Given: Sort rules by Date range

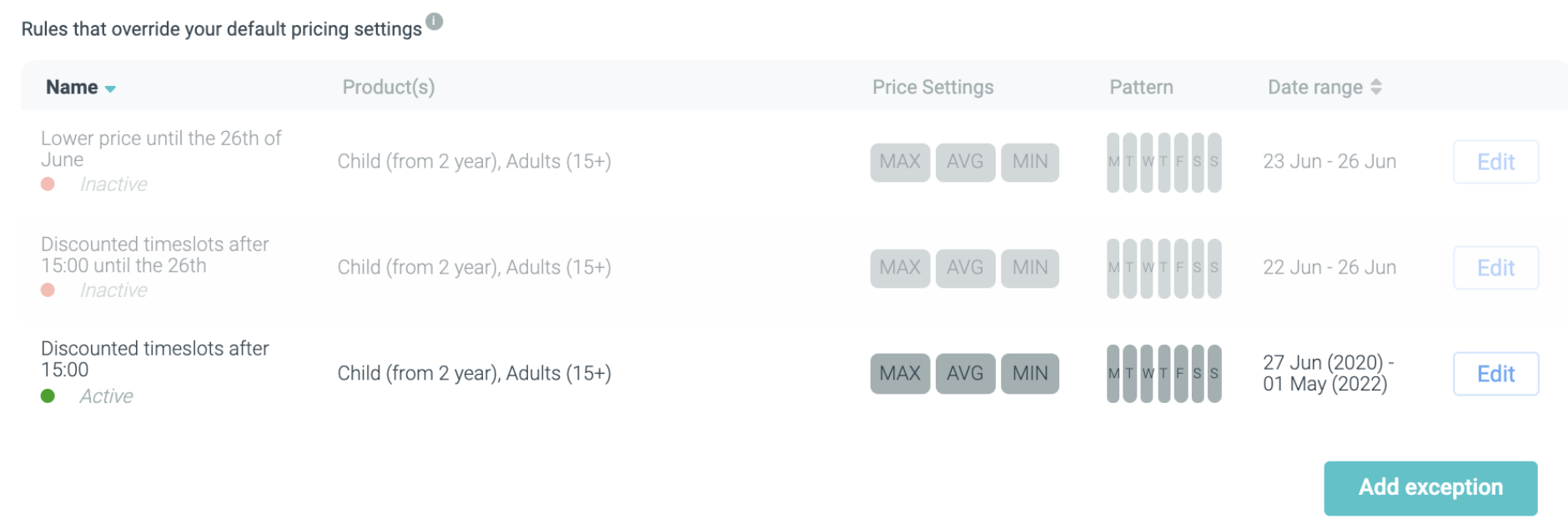Looking at the screenshot, I should coord(1375,87).
